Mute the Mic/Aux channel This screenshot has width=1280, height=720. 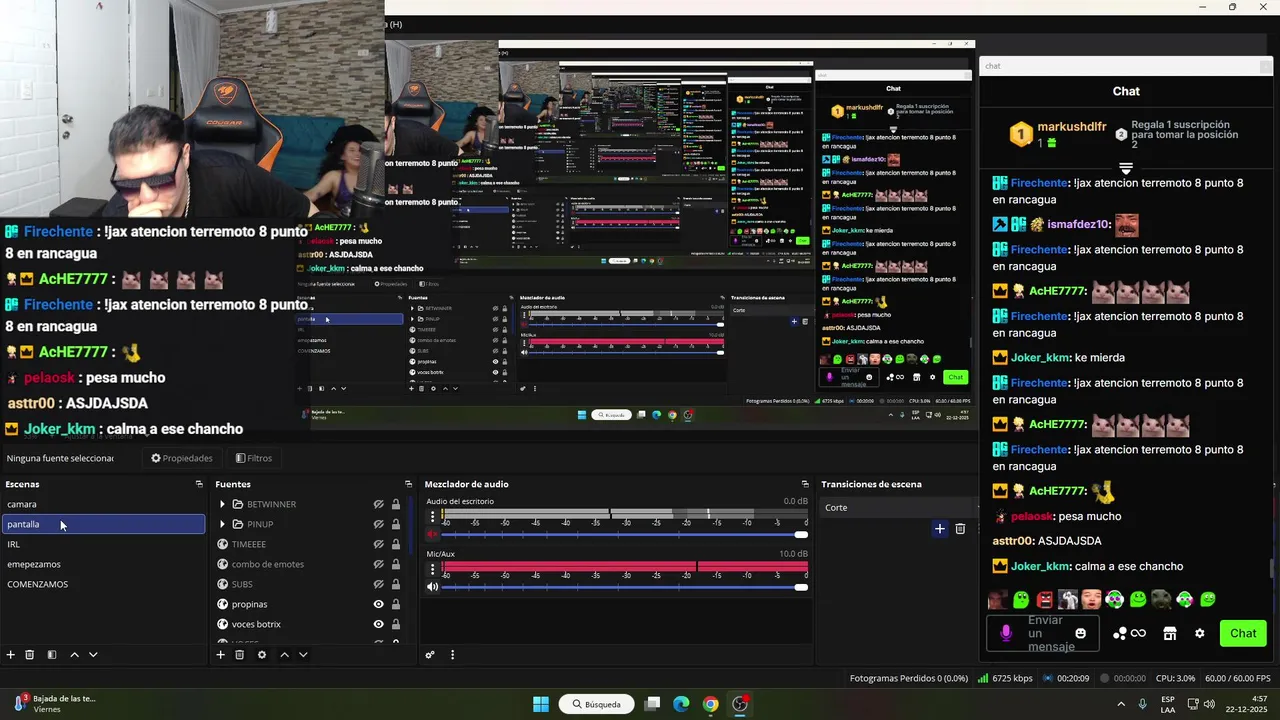(x=432, y=587)
